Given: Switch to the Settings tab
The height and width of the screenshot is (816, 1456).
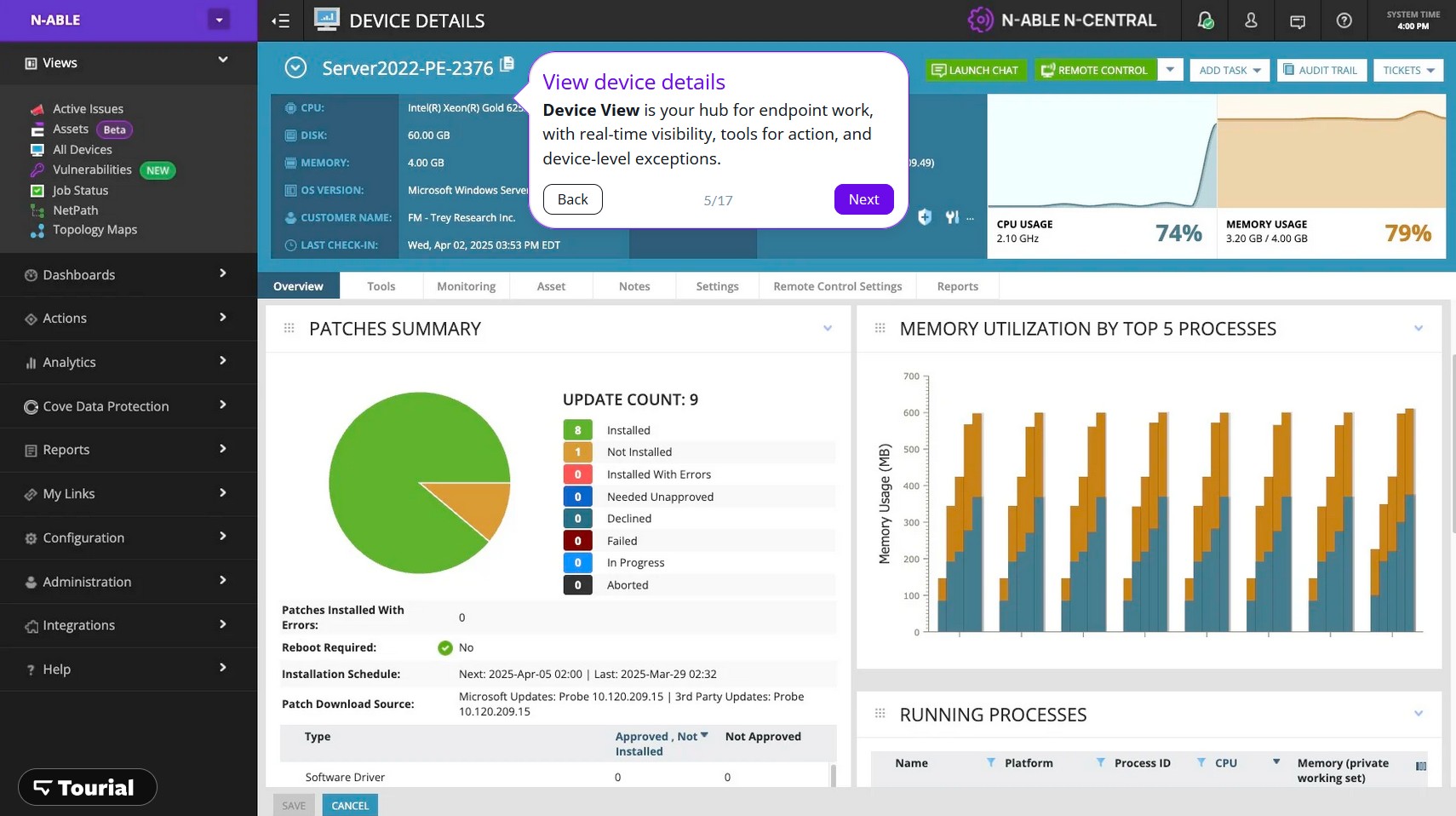Looking at the screenshot, I should (x=717, y=286).
